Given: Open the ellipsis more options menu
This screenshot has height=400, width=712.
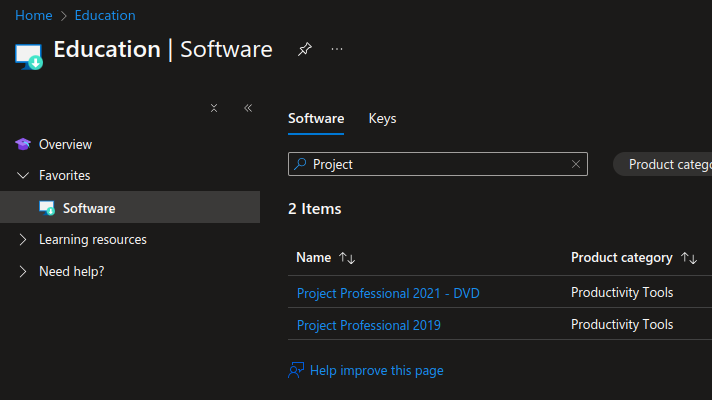Looking at the screenshot, I should [x=337, y=49].
